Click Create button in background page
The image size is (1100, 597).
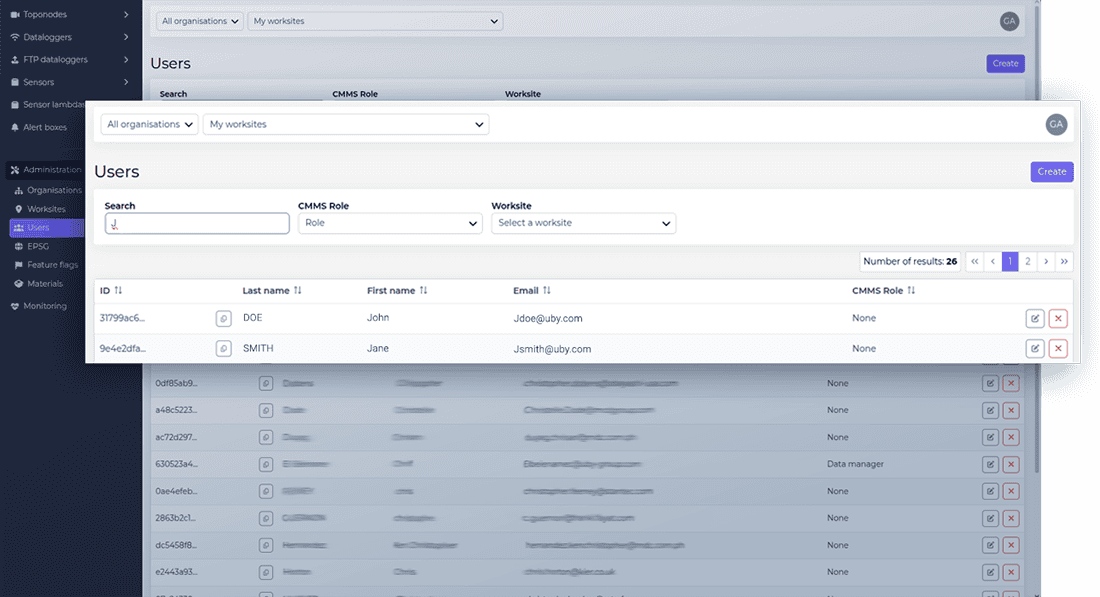click(x=1005, y=63)
